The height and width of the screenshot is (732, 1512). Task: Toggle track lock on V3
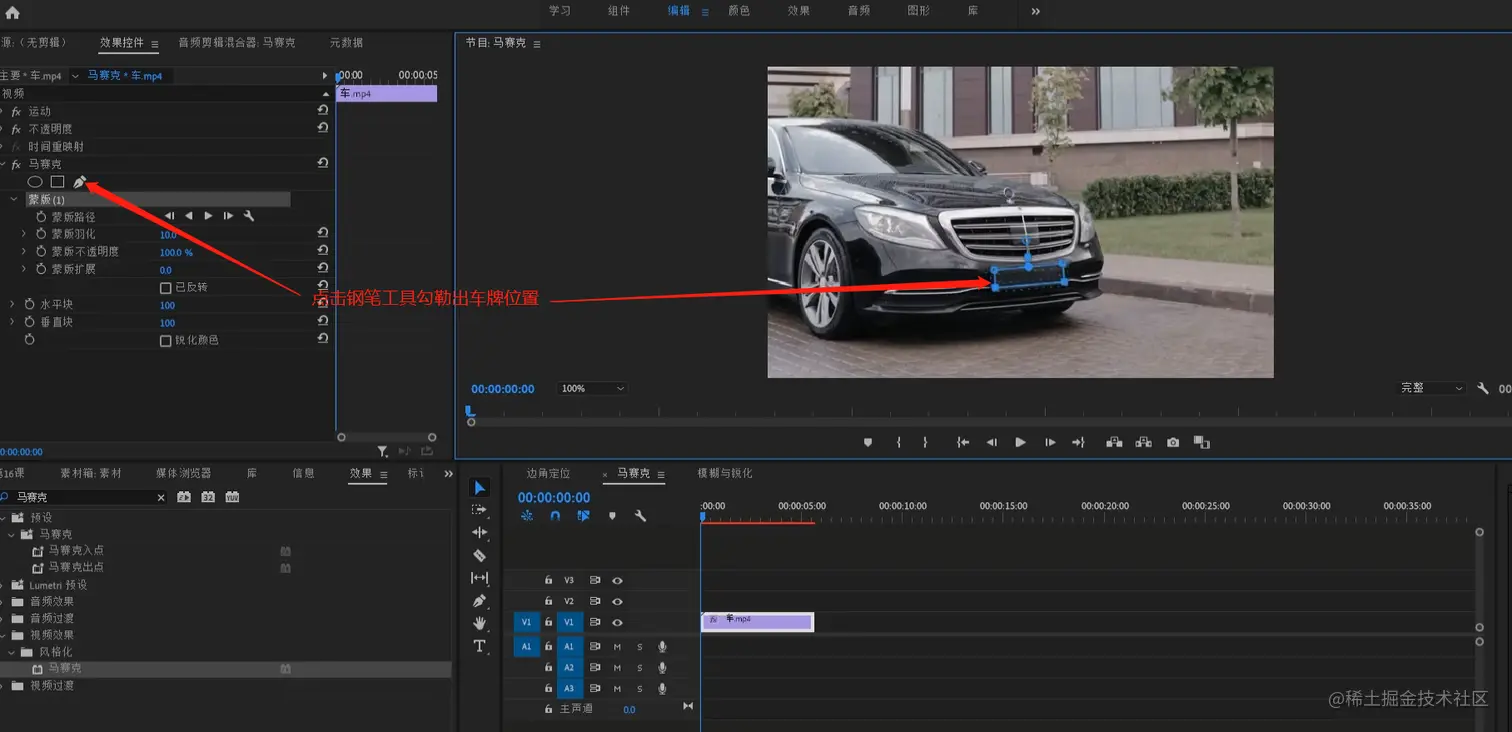548,580
